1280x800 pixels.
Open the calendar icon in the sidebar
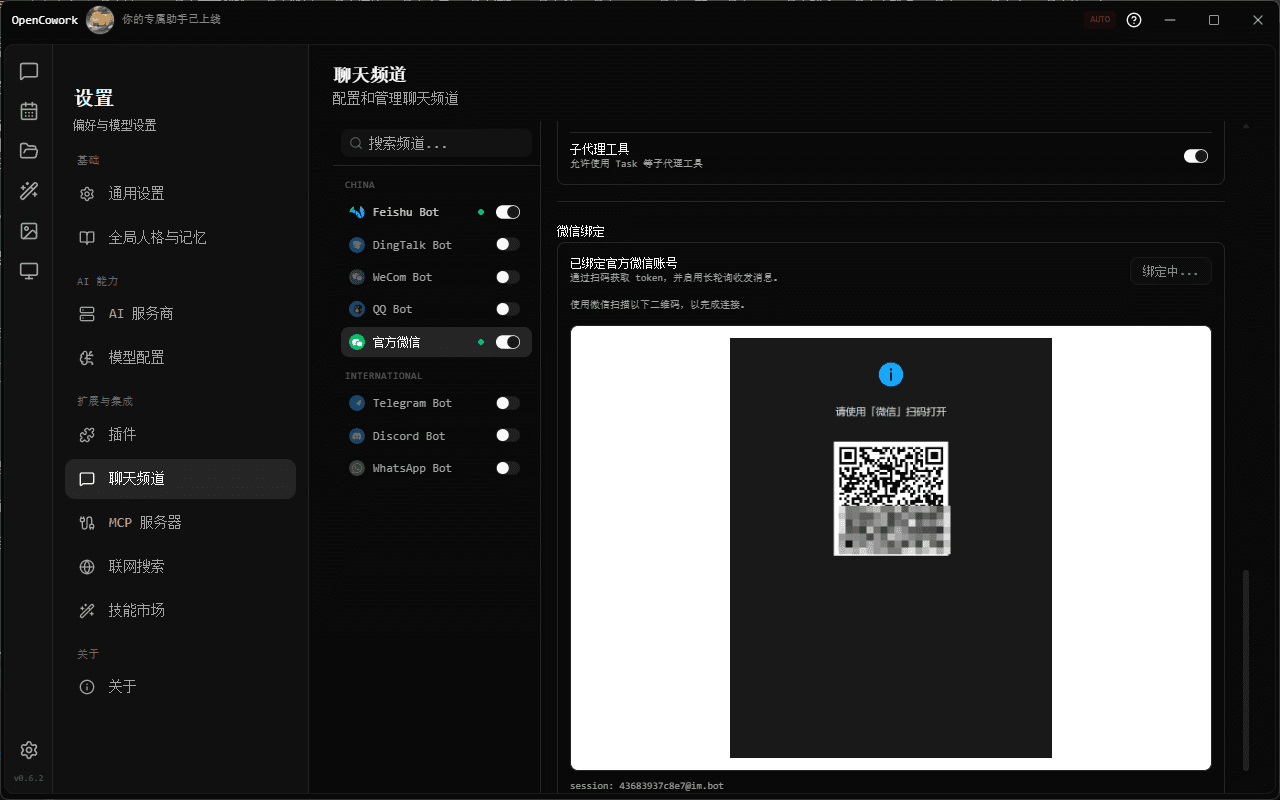28,112
